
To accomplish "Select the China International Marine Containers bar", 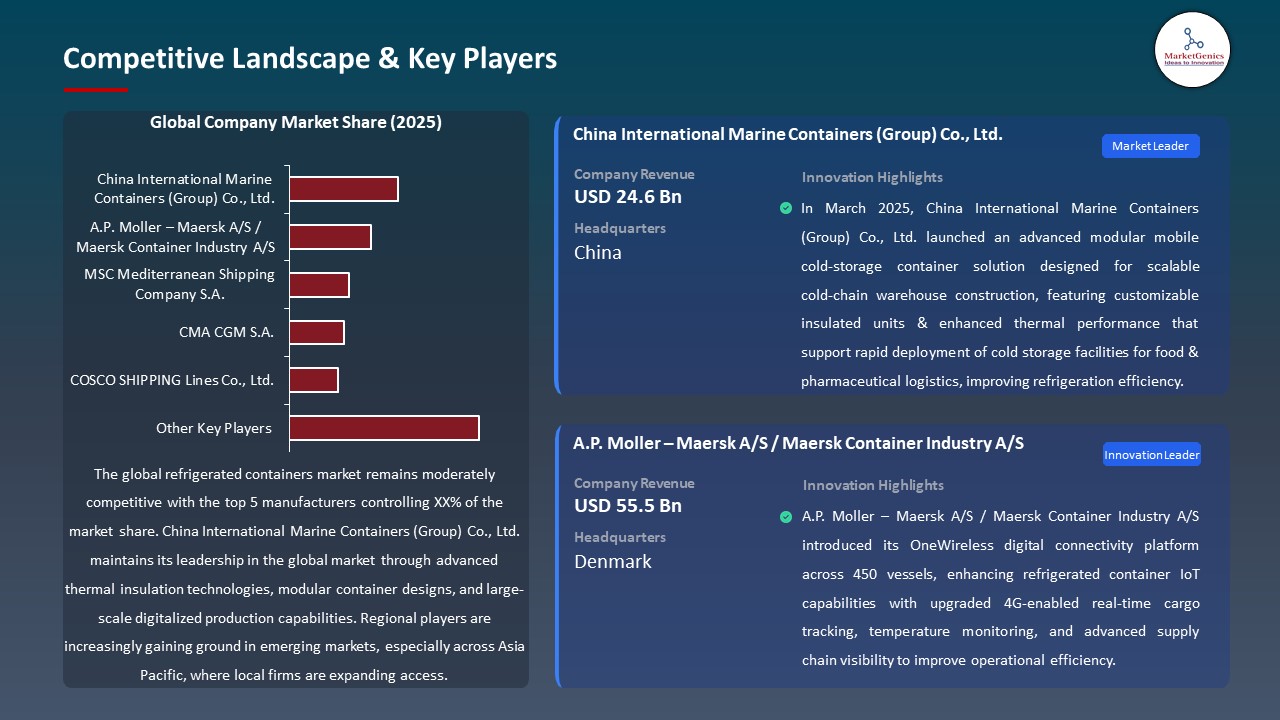I will click(344, 189).
